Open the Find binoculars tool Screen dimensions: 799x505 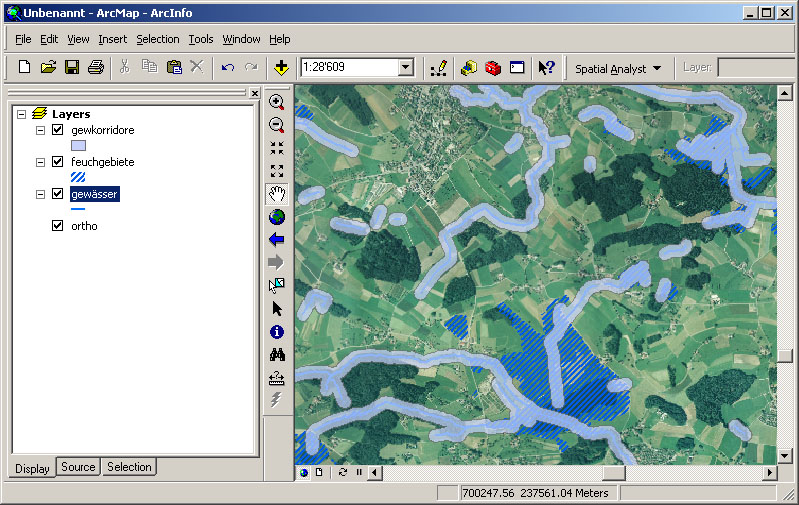[x=277, y=355]
